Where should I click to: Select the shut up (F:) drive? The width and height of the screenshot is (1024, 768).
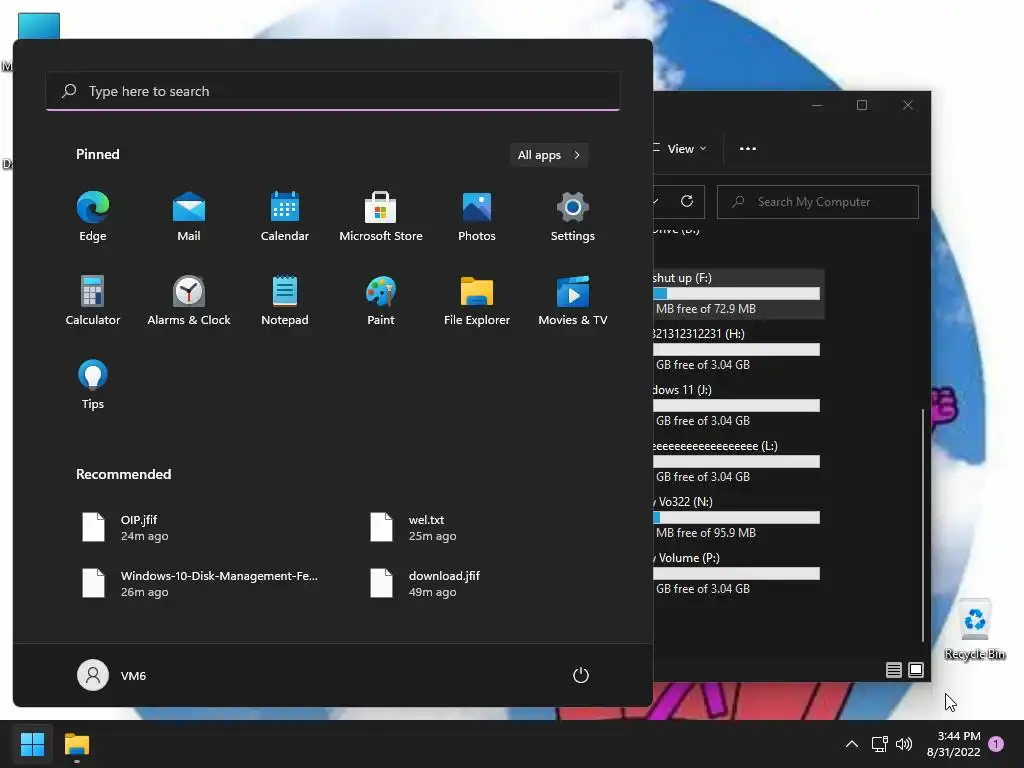(738, 294)
